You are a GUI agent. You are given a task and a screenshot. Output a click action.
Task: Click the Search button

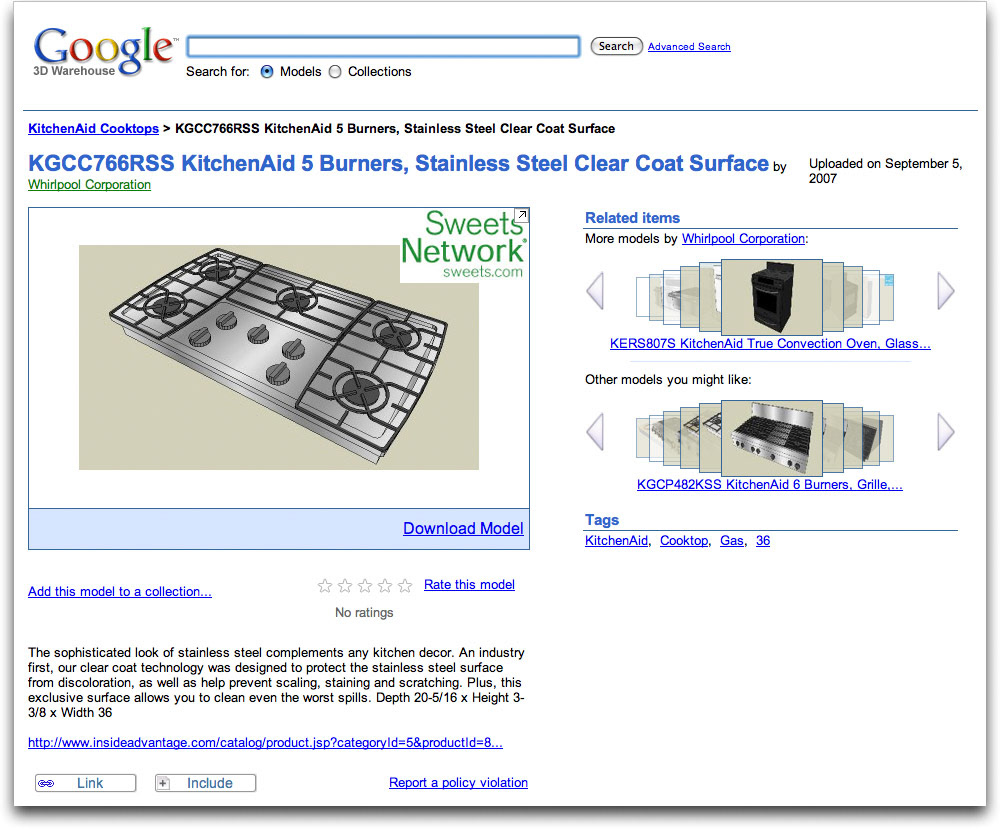[x=616, y=46]
